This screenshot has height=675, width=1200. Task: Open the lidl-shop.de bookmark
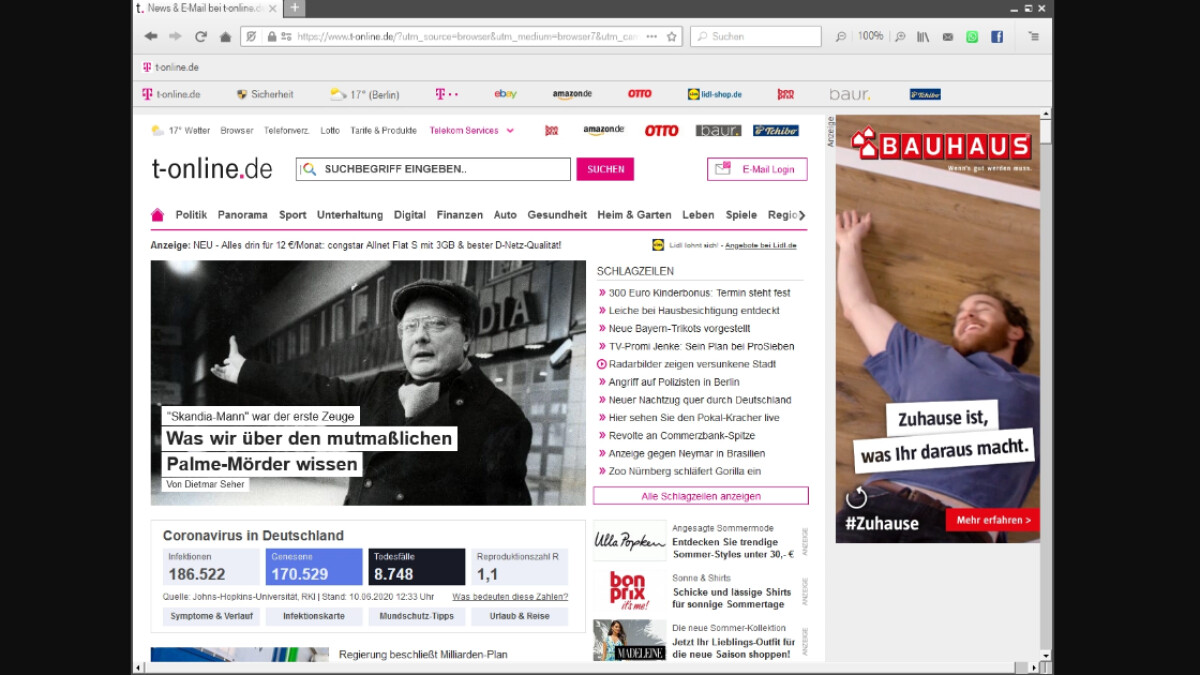point(714,94)
